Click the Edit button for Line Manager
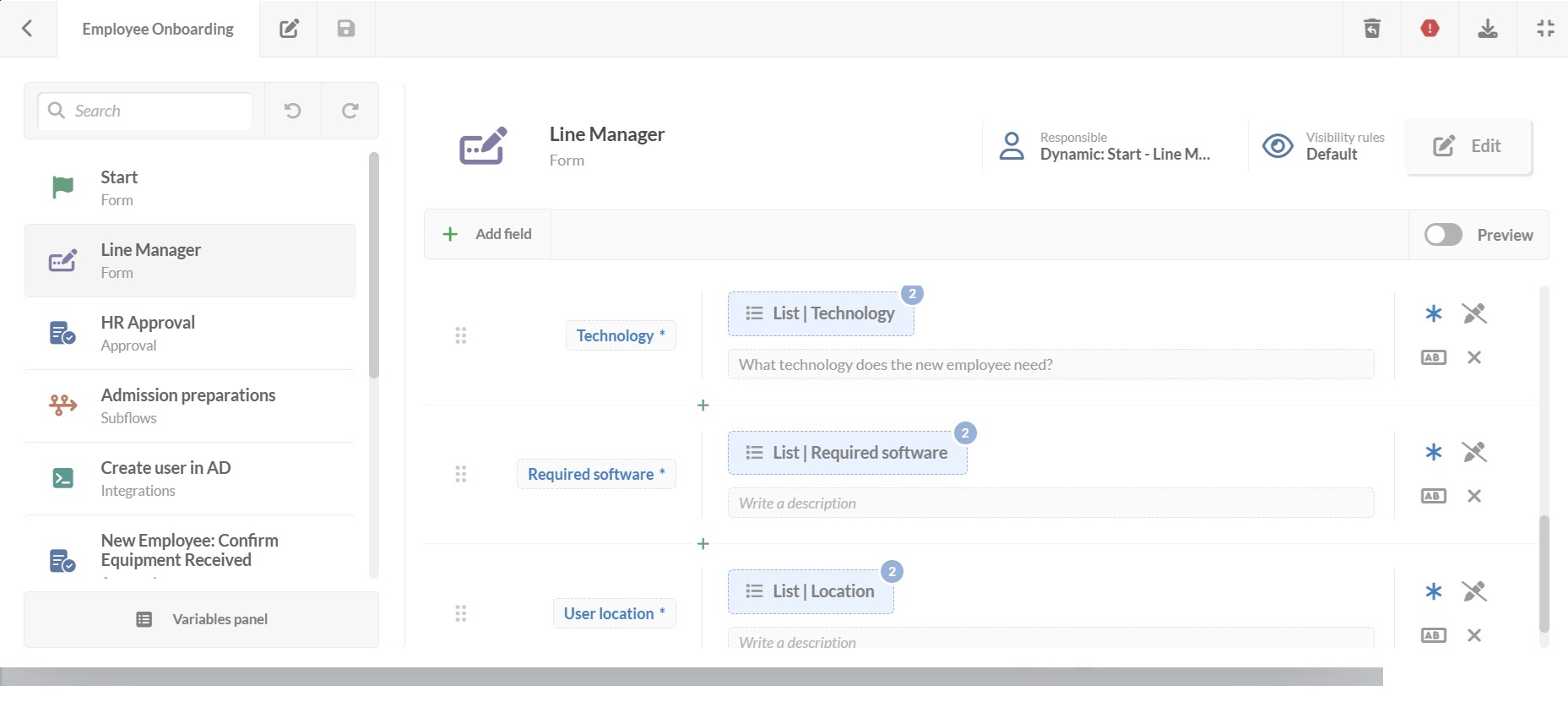 [x=1468, y=146]
